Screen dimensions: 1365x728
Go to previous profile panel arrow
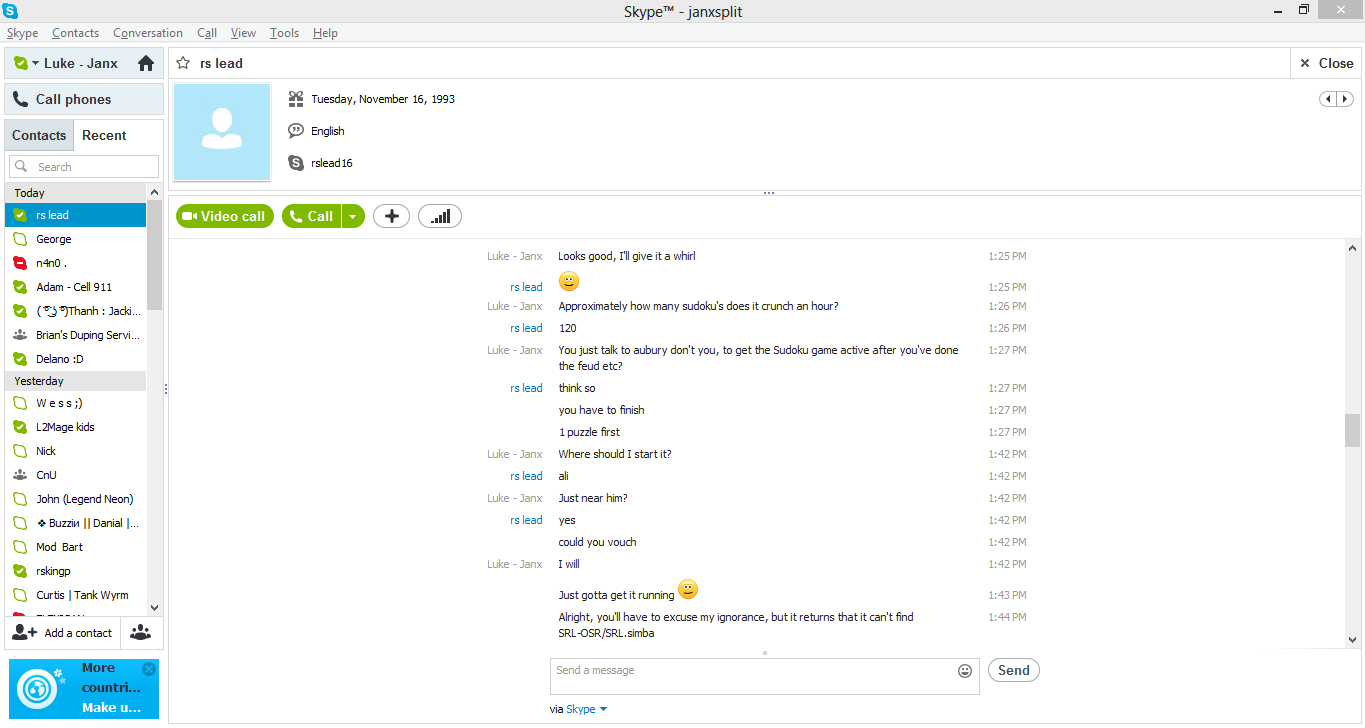point(1328,99)
